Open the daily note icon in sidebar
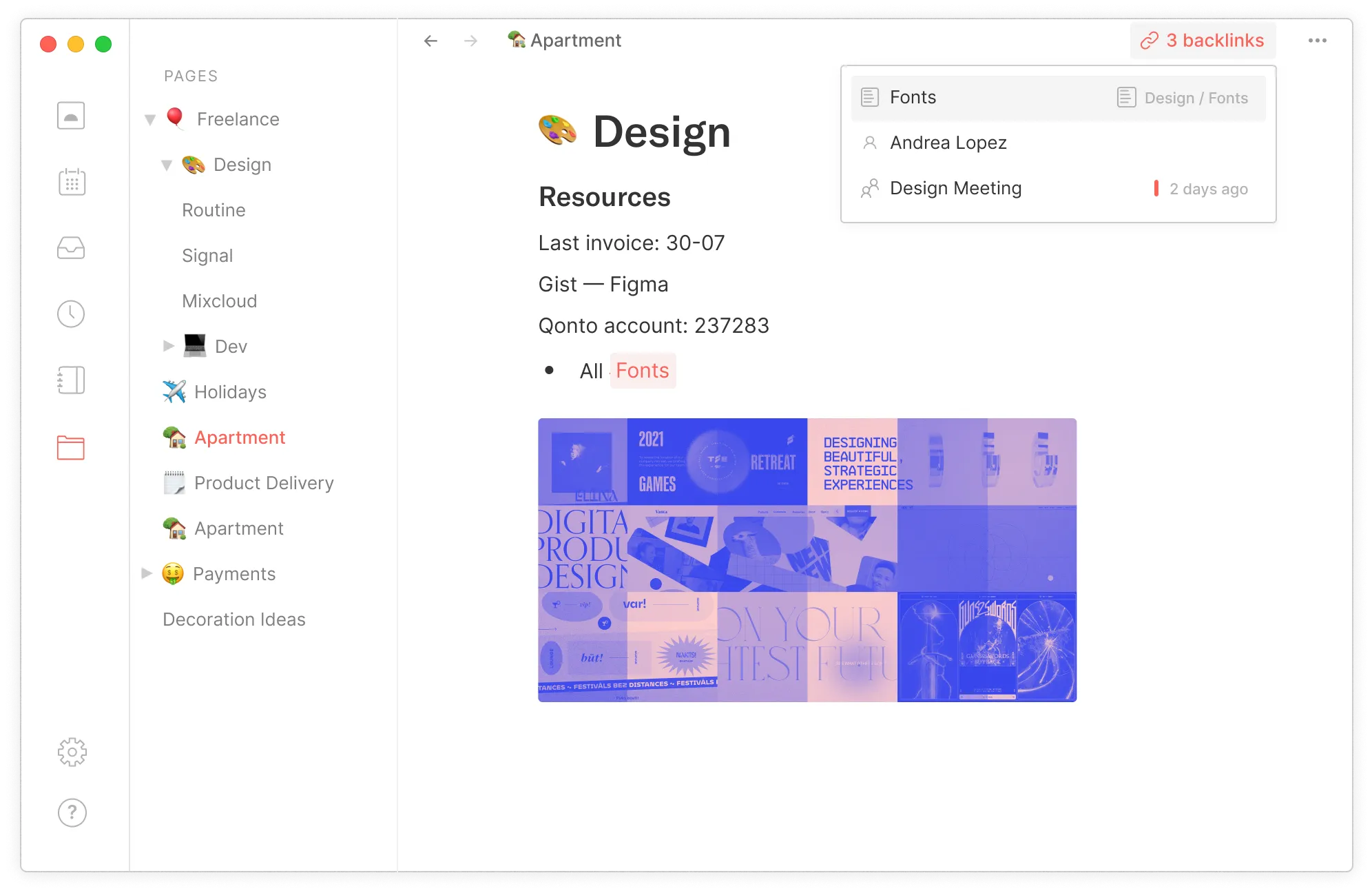 click(71, 116)
